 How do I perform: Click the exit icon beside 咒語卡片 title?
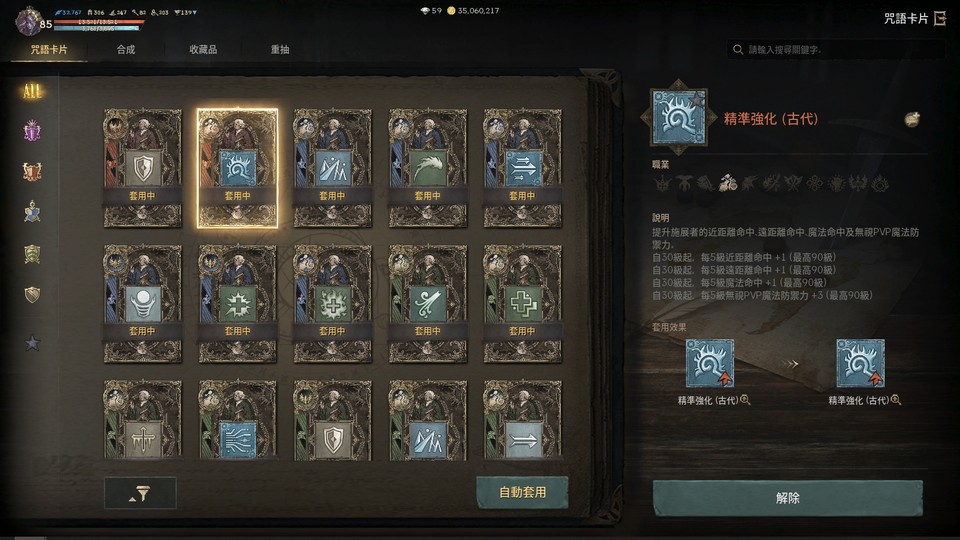tap(940, 19)
